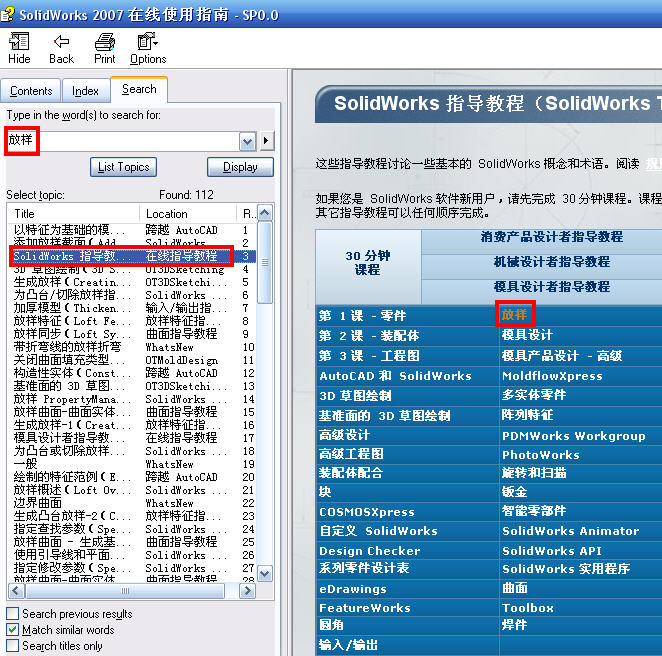Hide the navigation pane with Hide
Screen dimensions: 662x656
click(x=19, y=48)
